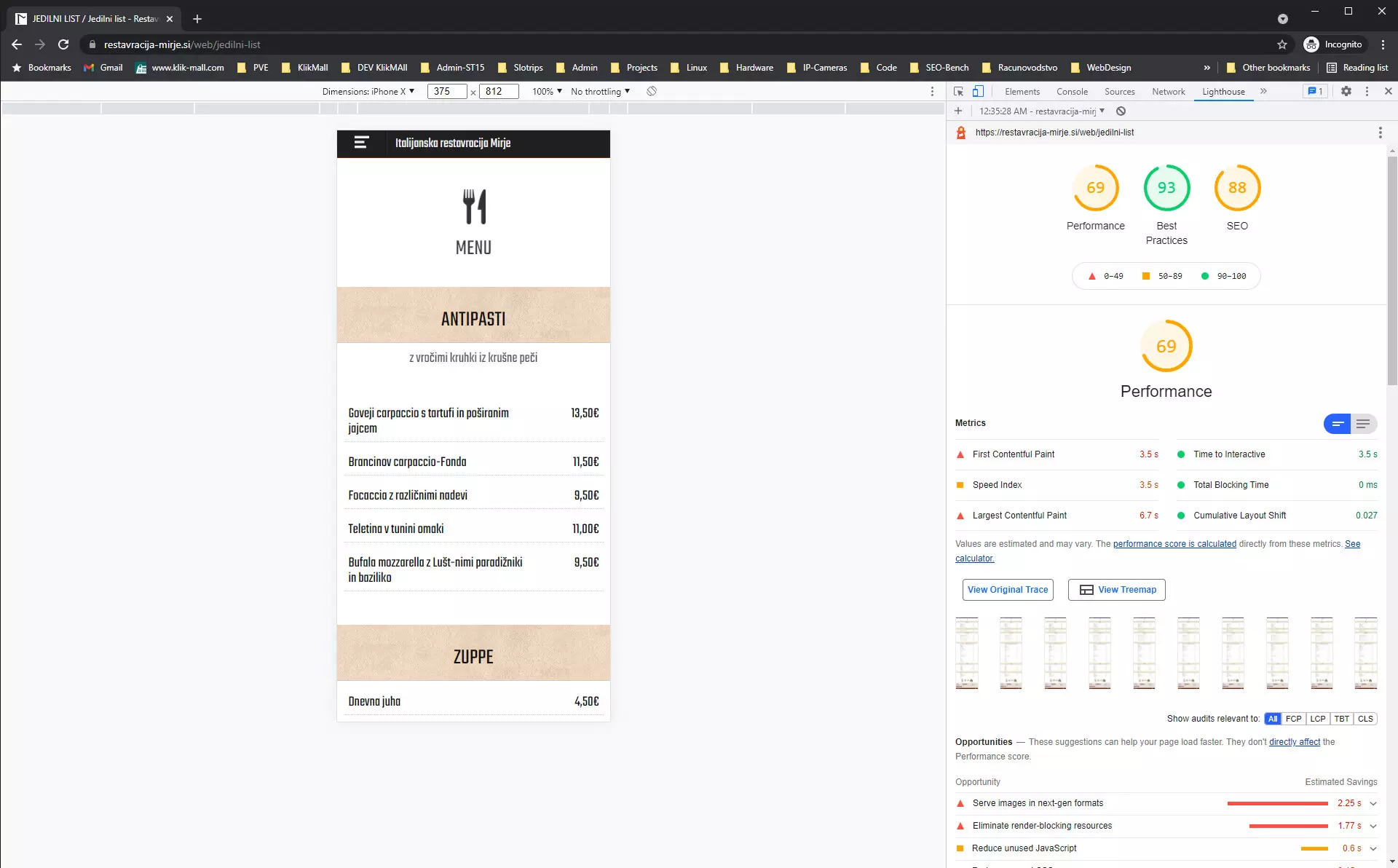Switch to the Console tab
This screenshot has height=868, width=1398.
[x=1072, y=92]
